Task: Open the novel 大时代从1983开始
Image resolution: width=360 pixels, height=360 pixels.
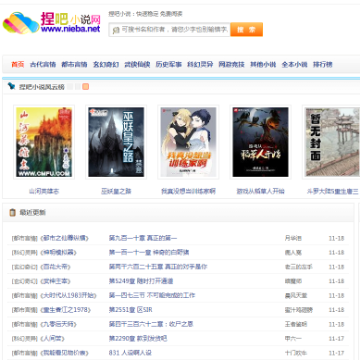Action: coord(68,296)
